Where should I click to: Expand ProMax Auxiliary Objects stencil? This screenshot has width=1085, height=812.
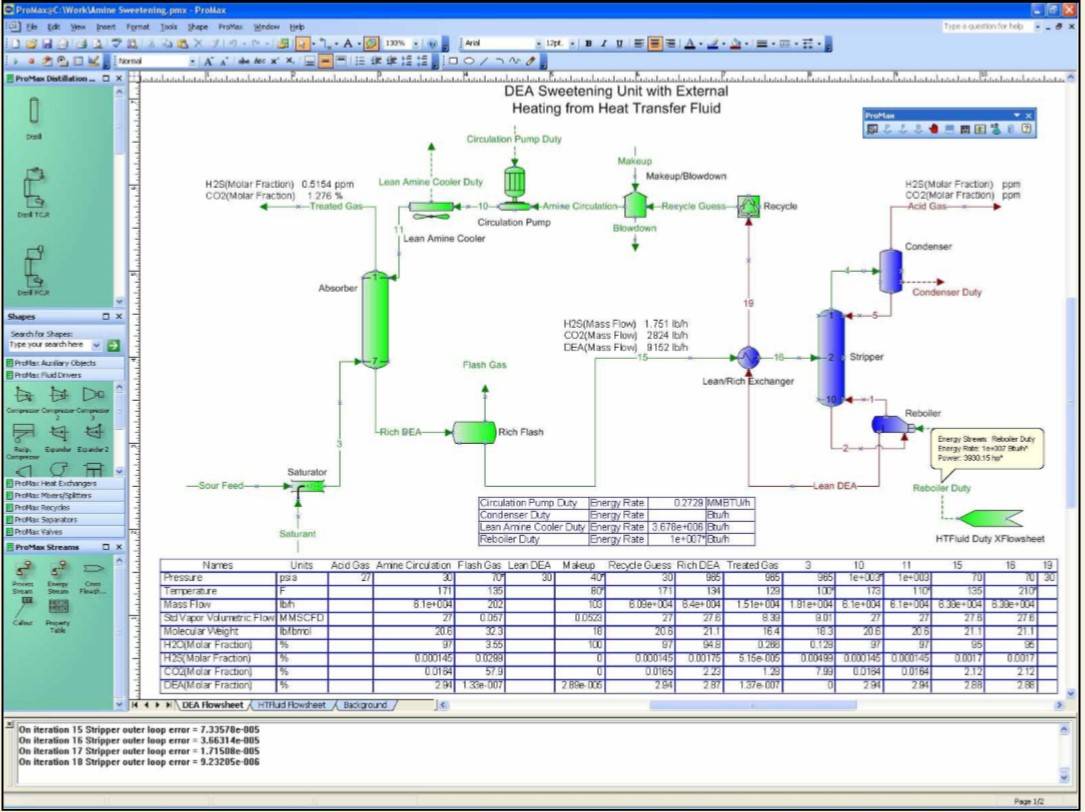(64, 363)
